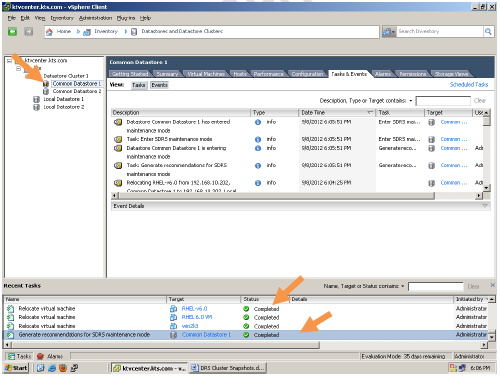Viewport: 500px width, 379px height.
Task: Open Internet Explorer from quick launch
Action: click(52, 368)
